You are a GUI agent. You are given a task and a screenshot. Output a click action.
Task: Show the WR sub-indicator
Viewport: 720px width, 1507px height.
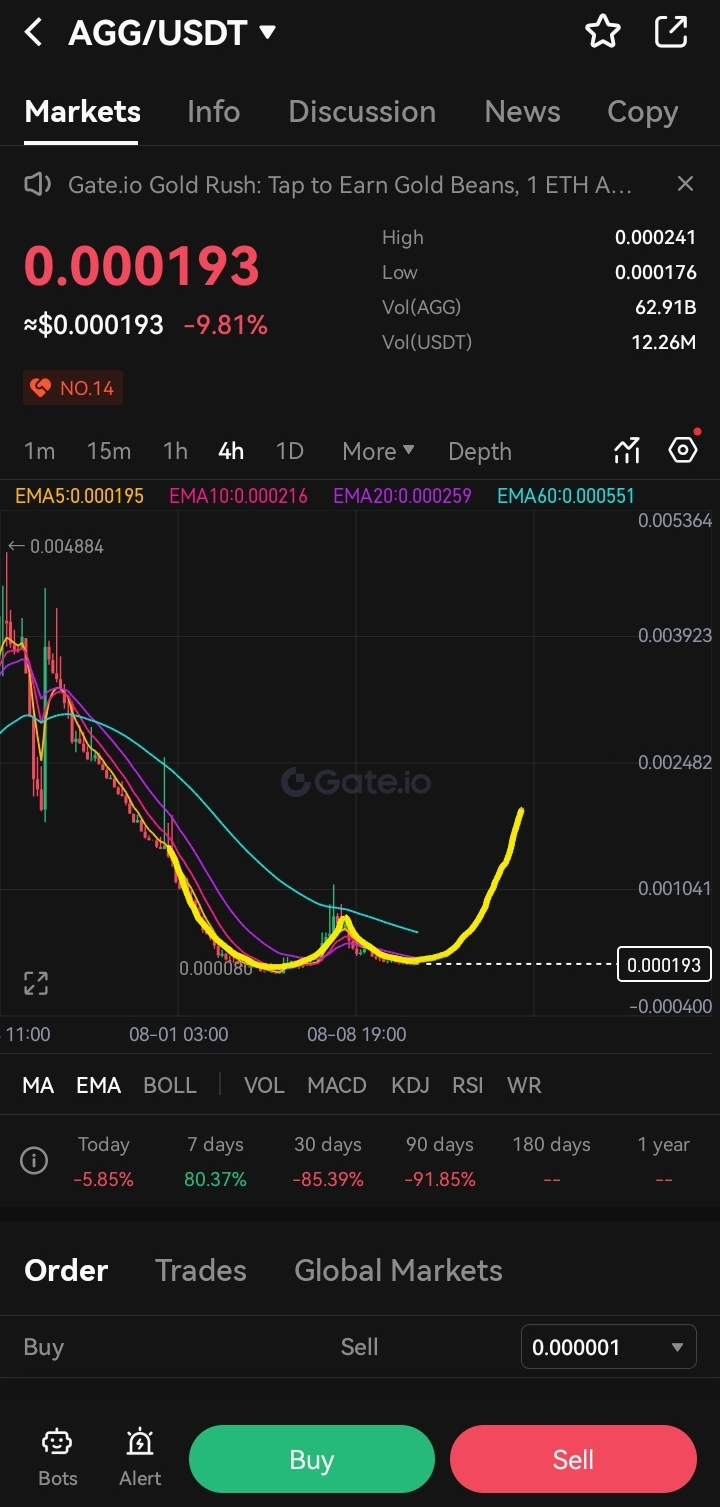(524, 1085)
